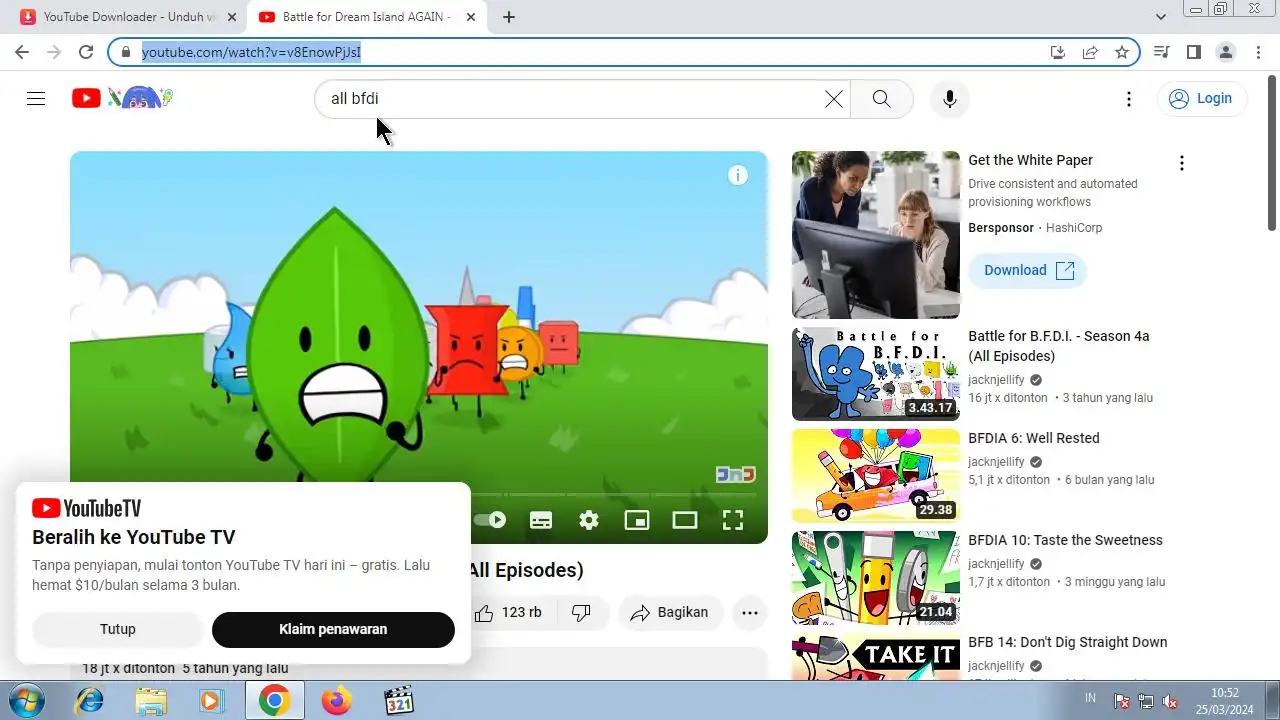1280x720 pixels.
Task: Open BFB 14: Don't Dig Straight Down
Action: 1067,642
